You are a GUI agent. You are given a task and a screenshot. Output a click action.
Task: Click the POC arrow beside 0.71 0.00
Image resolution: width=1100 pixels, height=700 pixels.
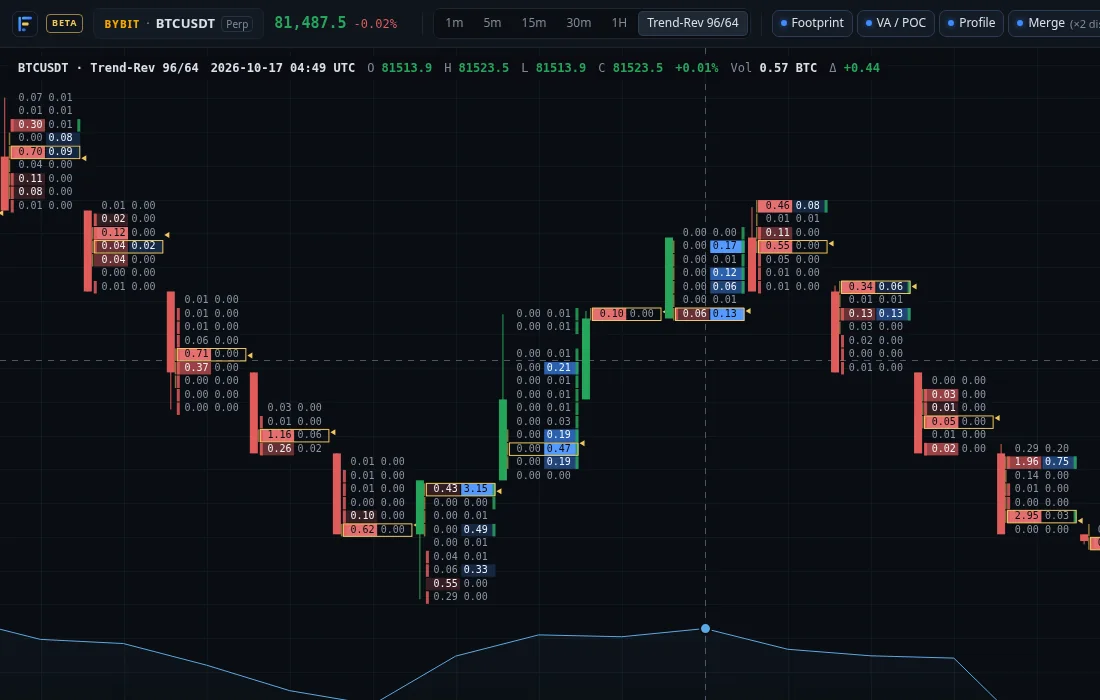click(250, 355)
